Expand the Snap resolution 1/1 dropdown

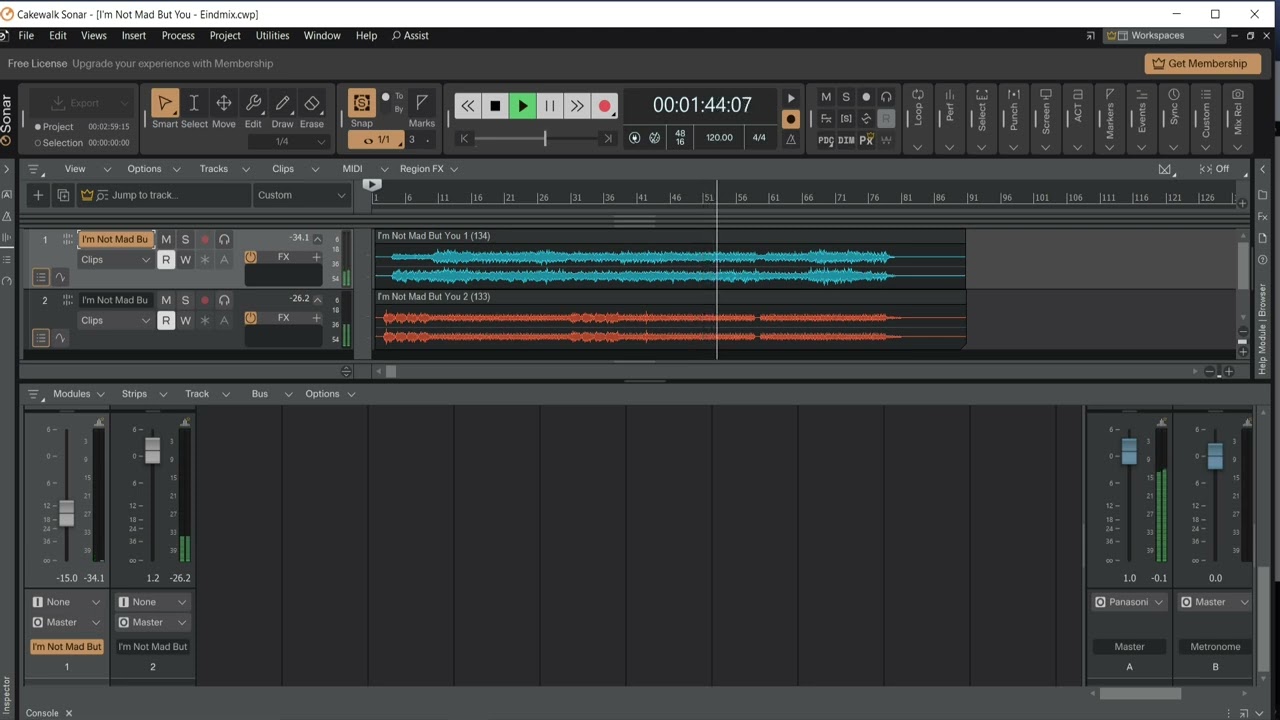tap(376, 140)
